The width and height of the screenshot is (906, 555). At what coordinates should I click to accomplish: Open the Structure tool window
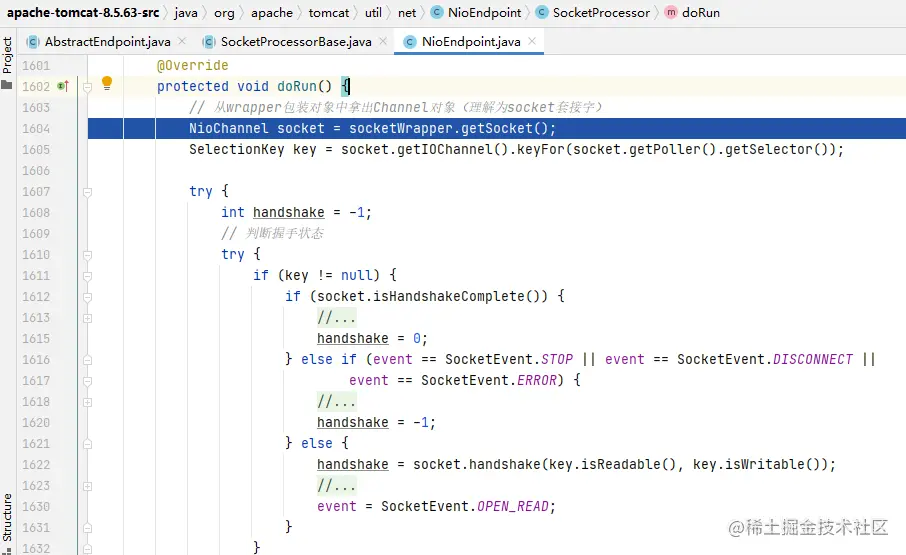click(7, 523)
